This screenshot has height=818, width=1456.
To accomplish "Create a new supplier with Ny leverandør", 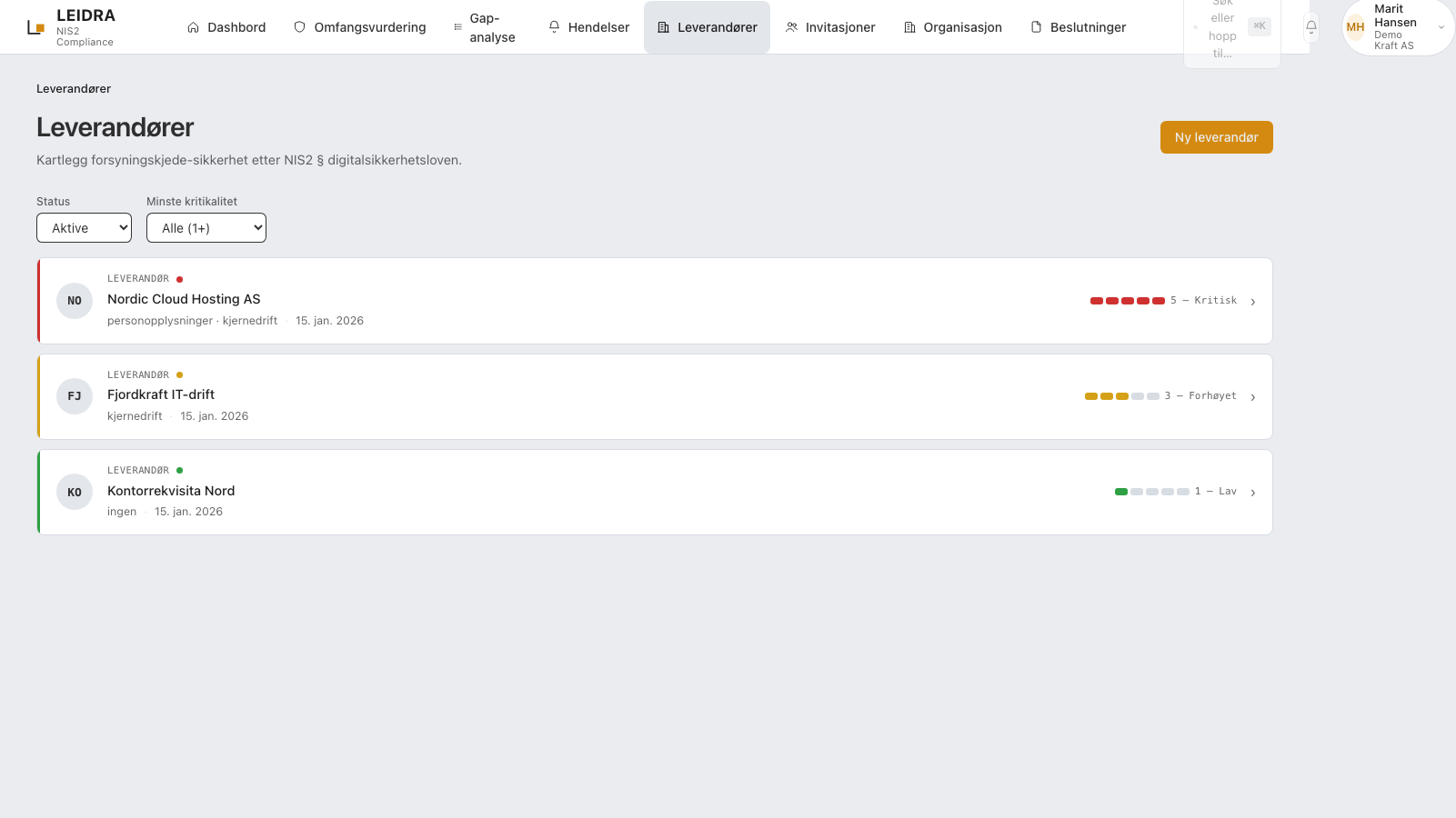I will pos(1216,137).
